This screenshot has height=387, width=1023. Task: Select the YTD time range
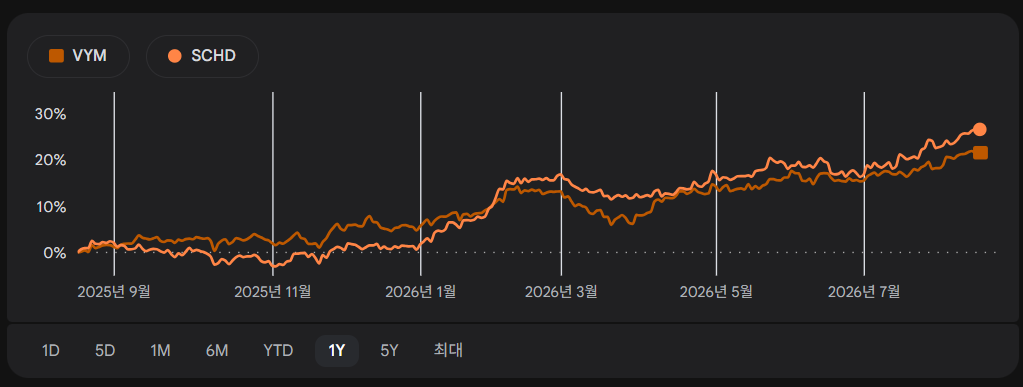click(x=278, y=350)
